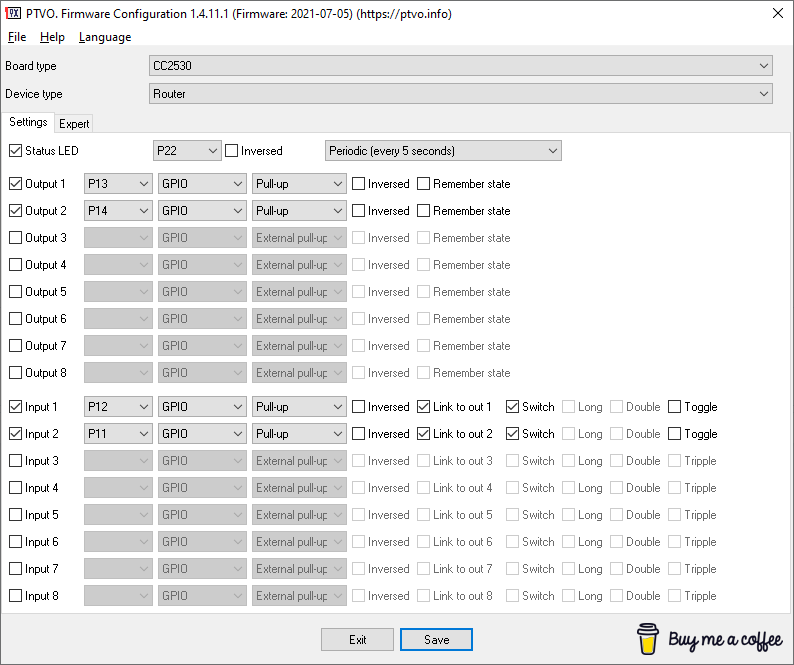Enable the Input 3 checkbox

pos(16,461)
